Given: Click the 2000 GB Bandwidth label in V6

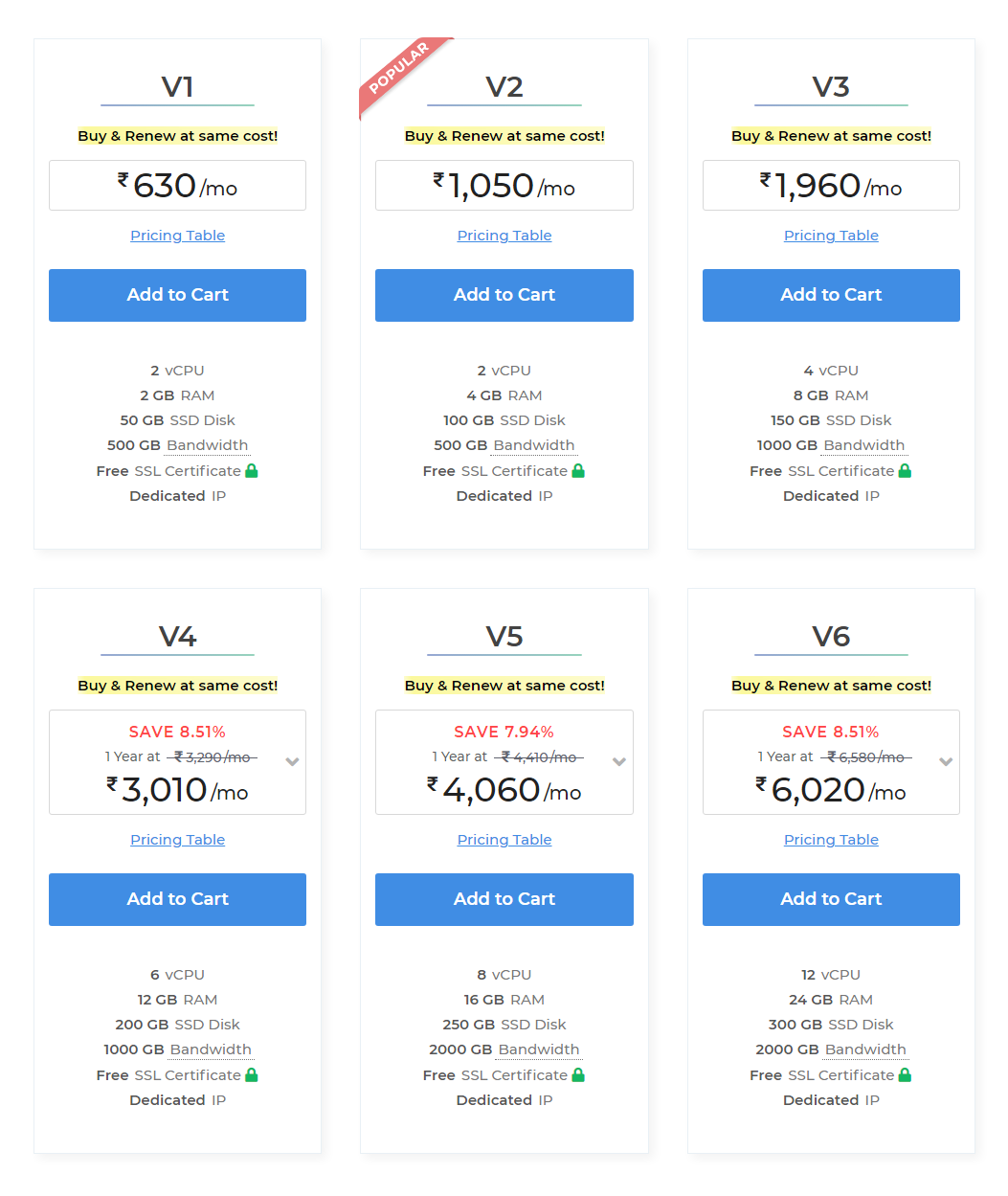Looking at the screenshot, I should point(831,1049).
